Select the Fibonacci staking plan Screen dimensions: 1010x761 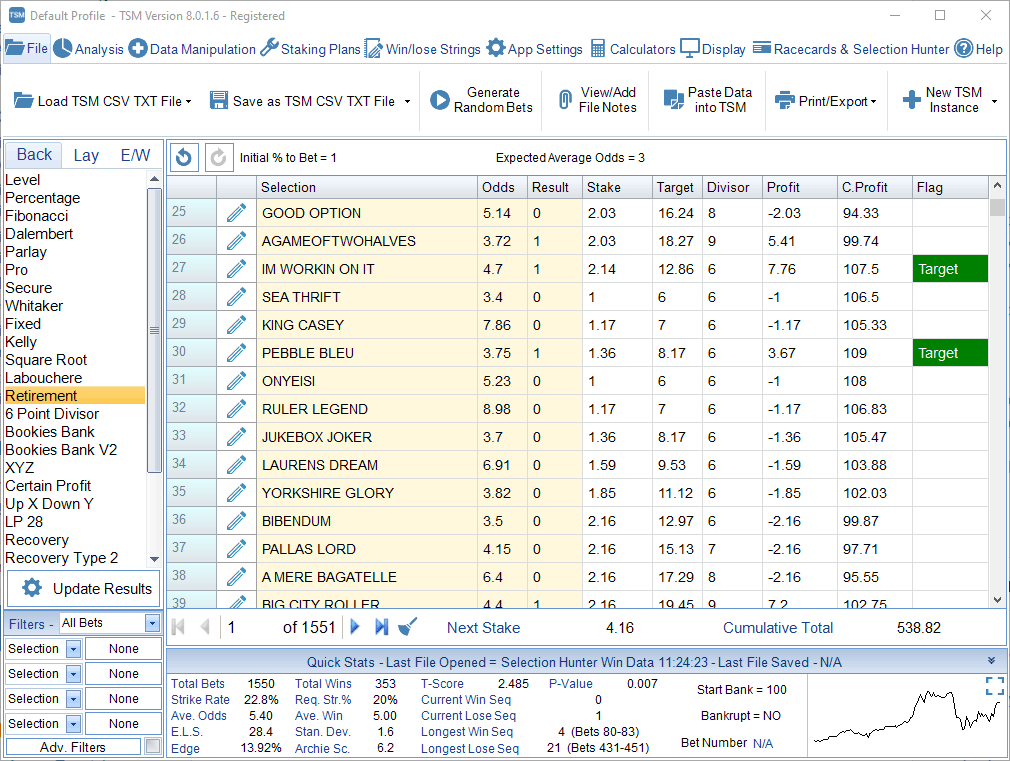pyautogui.click(x=37, y=216)
